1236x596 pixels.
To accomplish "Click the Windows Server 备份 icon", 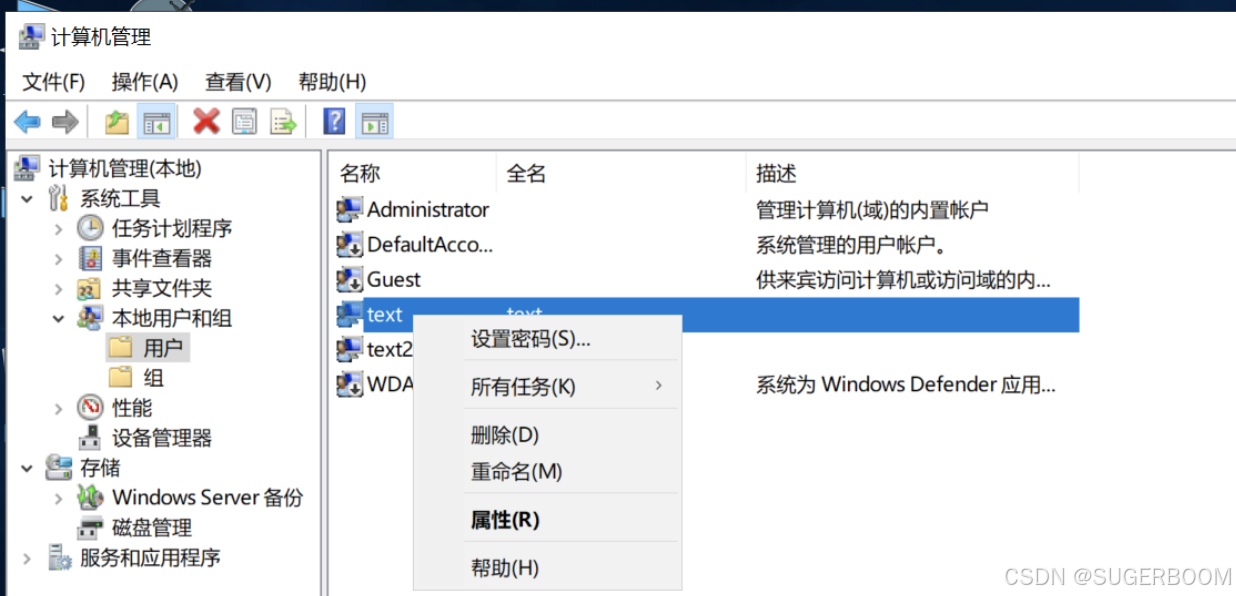I will point(90,497).
